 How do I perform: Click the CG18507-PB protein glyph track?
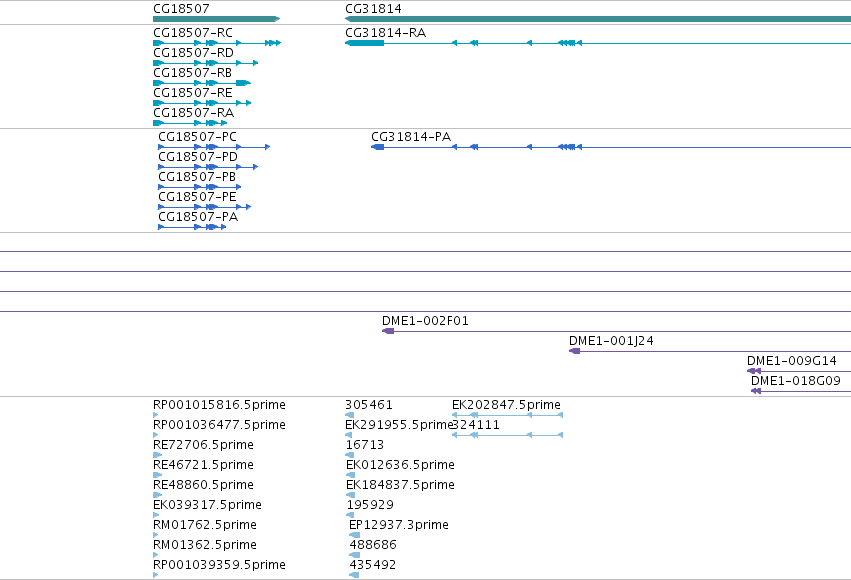tap(199, 187)
